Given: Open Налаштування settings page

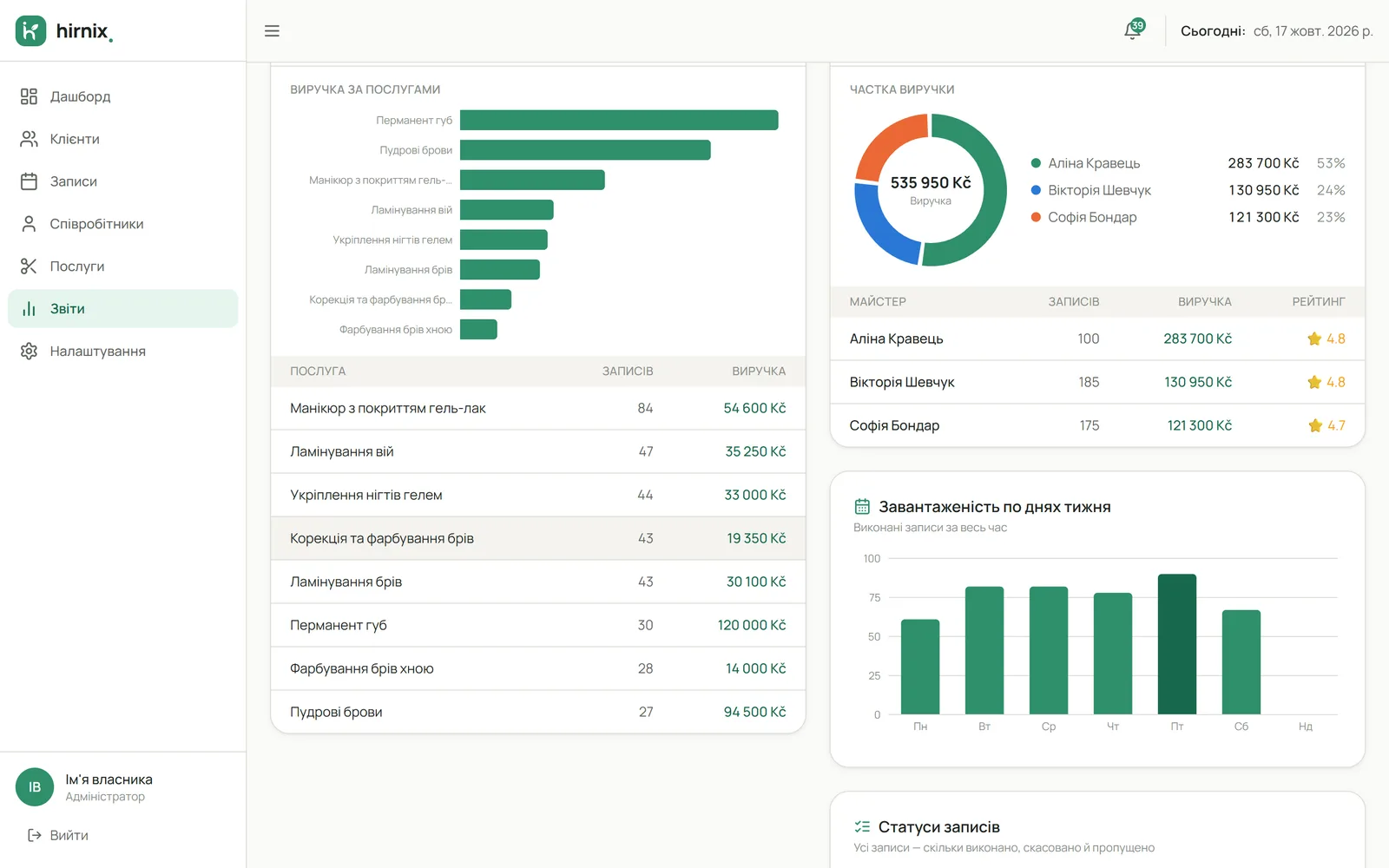Looking at the screenshot, I should tap(122, 352).
